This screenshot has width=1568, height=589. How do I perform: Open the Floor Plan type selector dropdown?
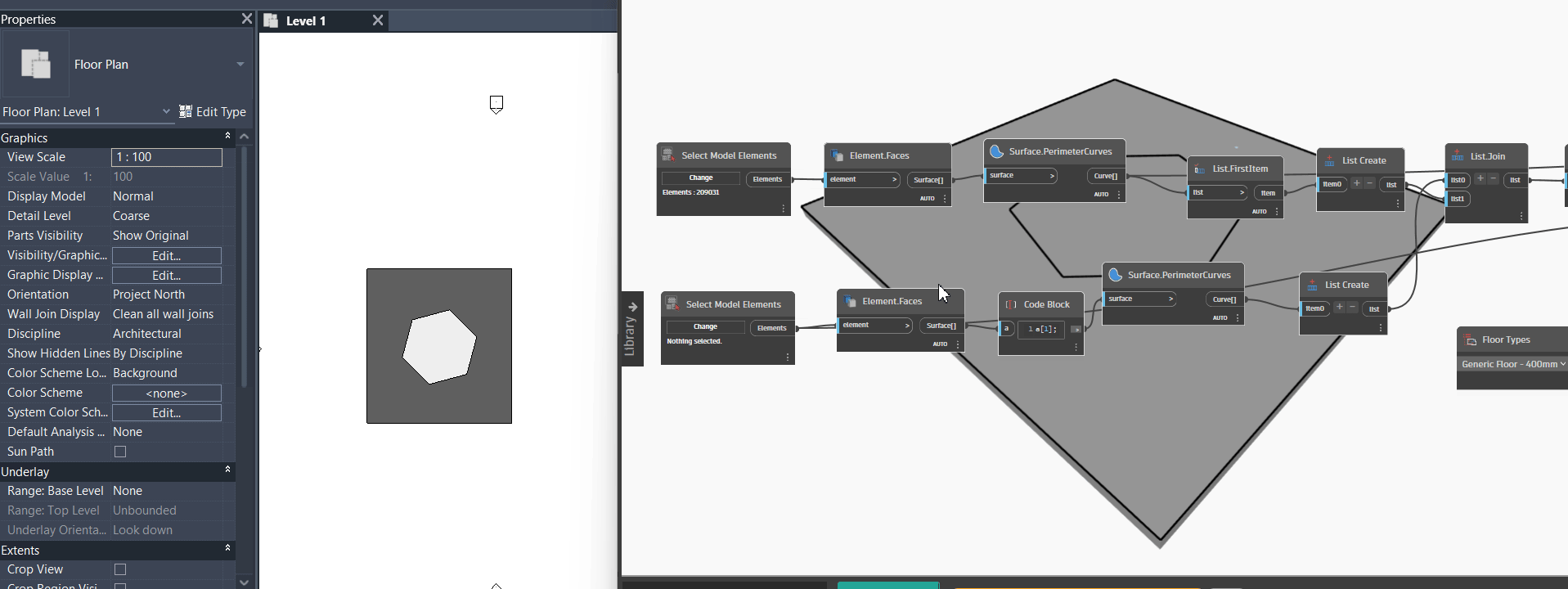[x=240, y=64]
